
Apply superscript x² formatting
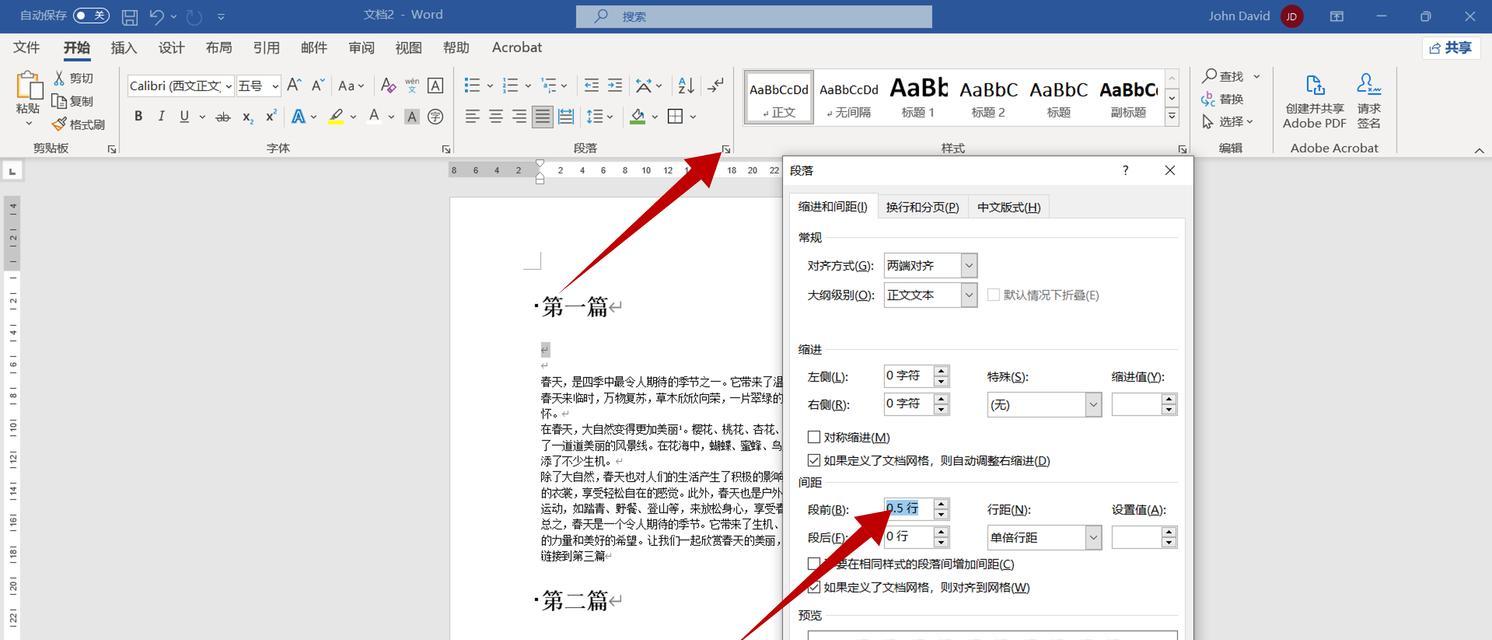pyautogui.click(x=270, y=117)
